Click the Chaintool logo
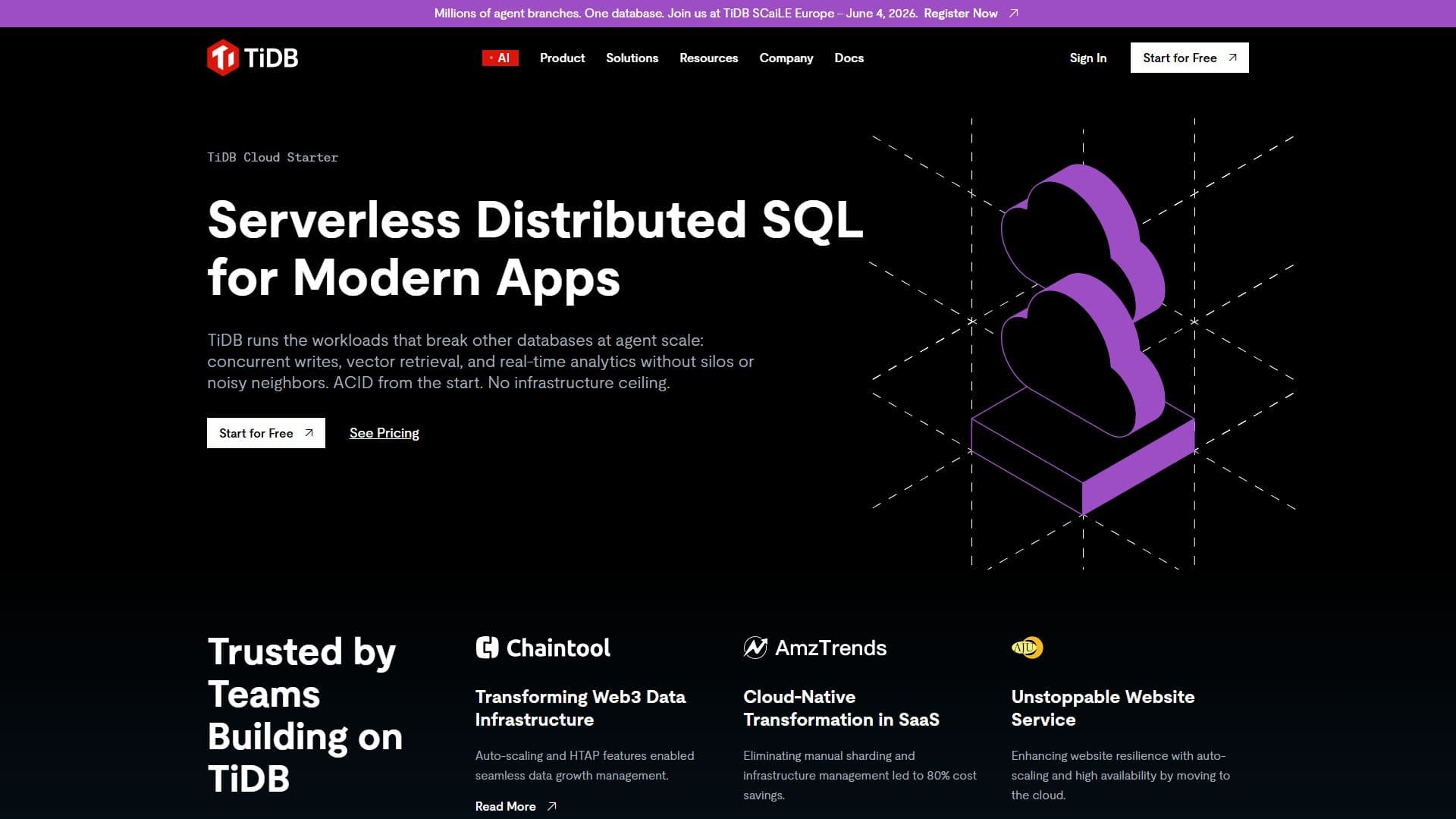Viewport: 1456px width, 819px height. [542, 648]
